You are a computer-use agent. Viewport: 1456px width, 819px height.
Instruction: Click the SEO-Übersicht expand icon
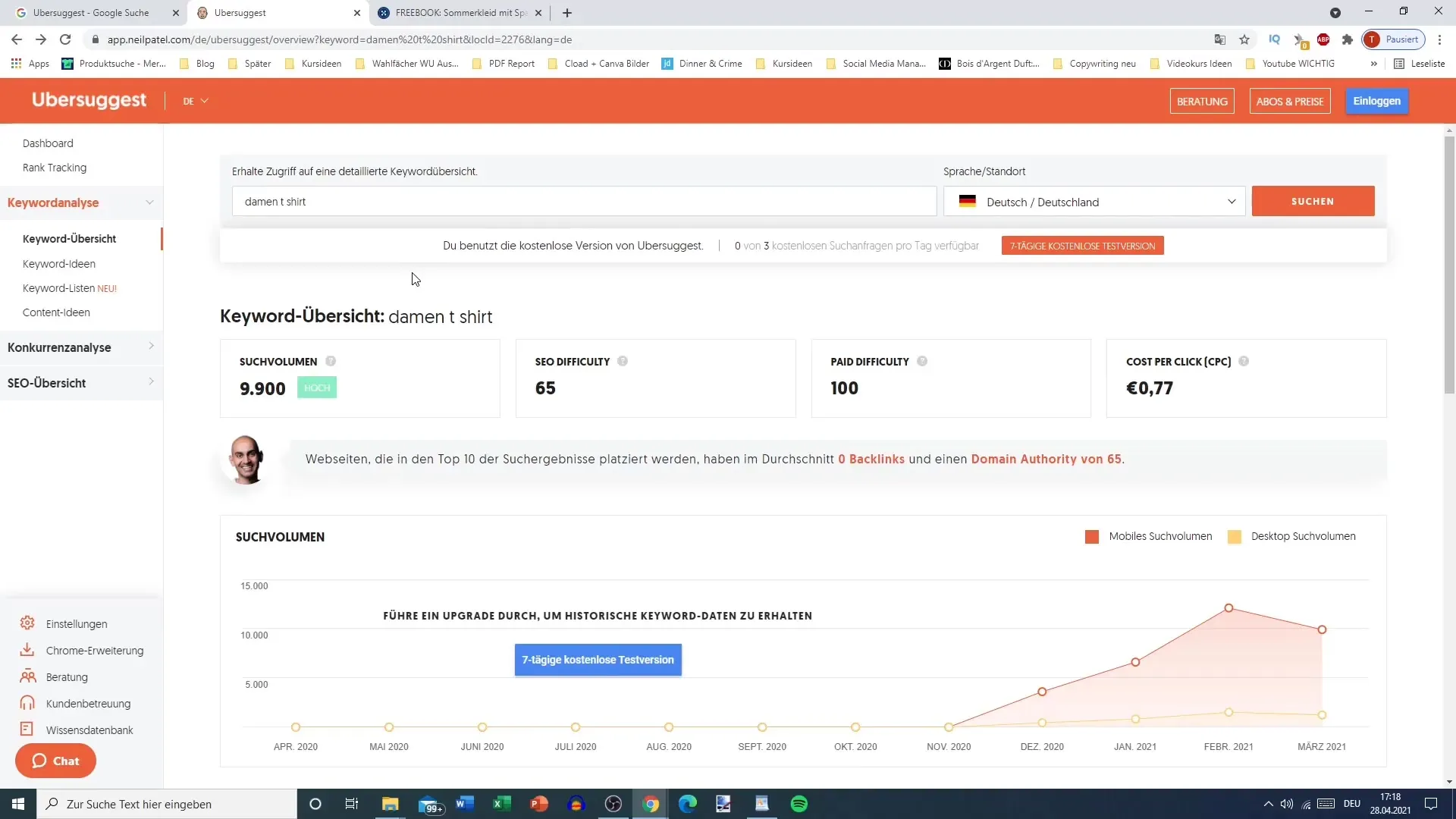(151, 382)
